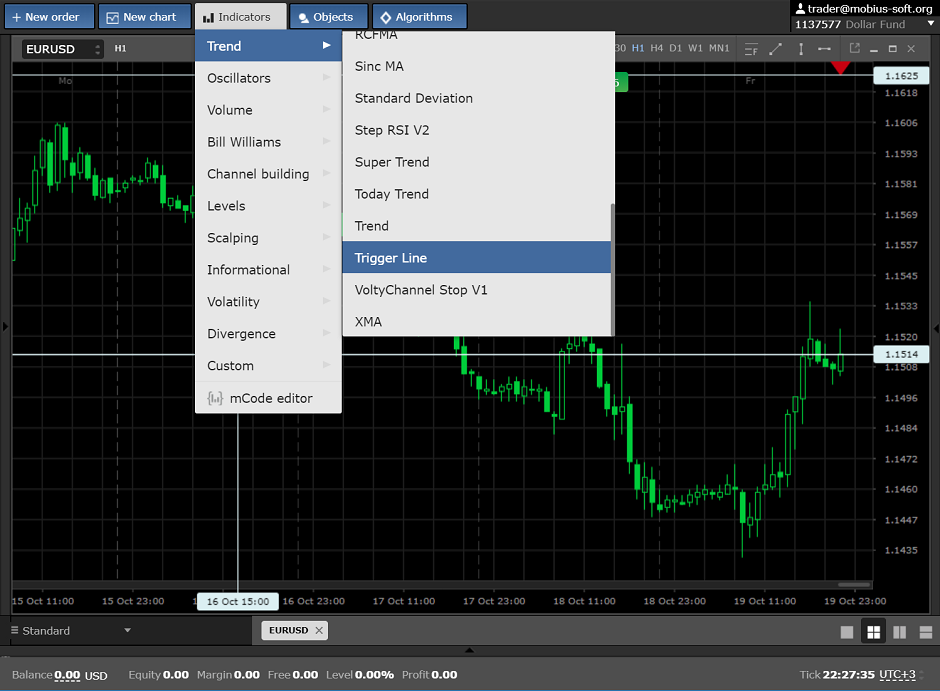Expand the right side panel arrow
This screenshot has height=691, width=940.
tap(936, 328)
